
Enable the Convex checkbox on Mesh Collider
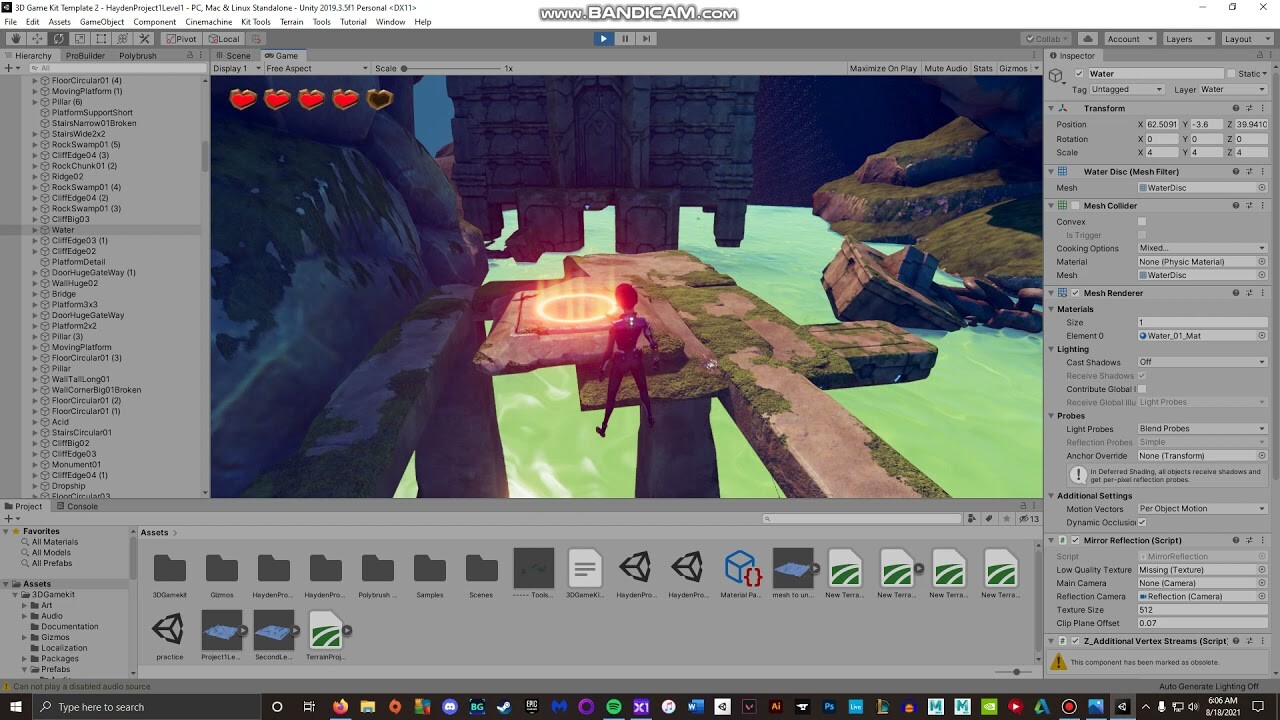1142,222
